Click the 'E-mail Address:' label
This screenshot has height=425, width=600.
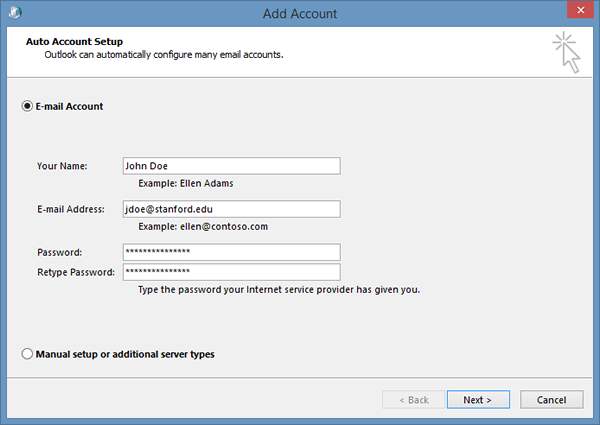71,209
